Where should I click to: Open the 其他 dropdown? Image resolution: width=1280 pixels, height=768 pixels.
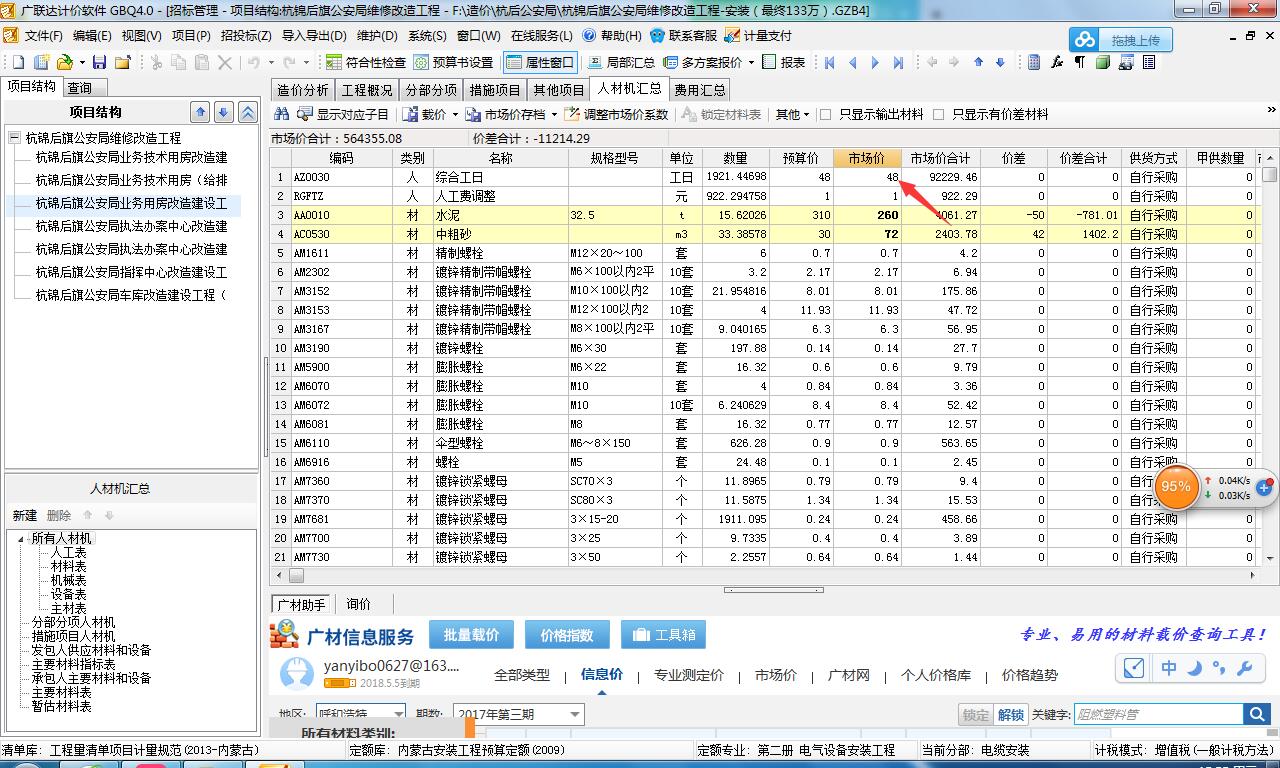[792, 114]
